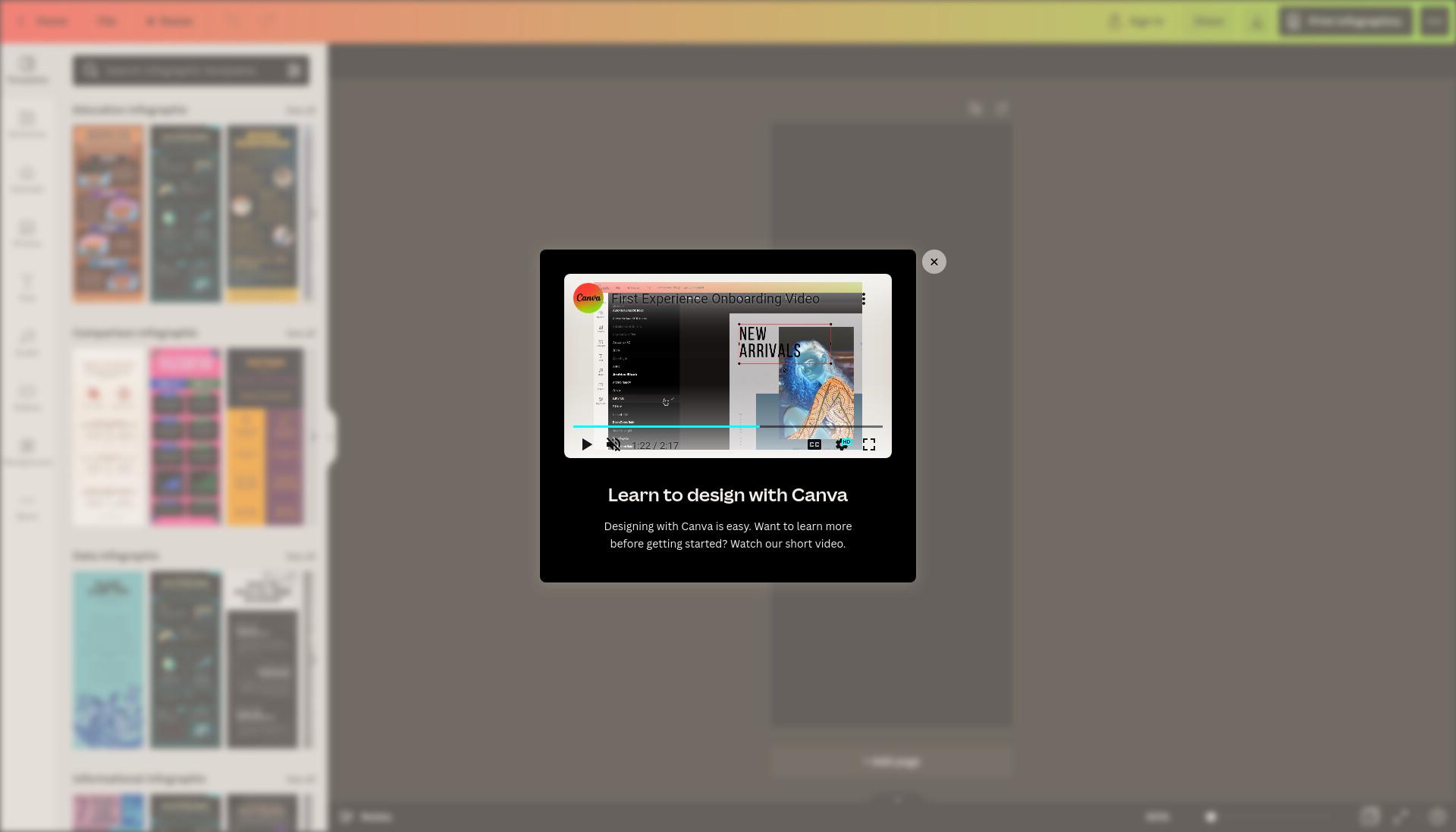Close the Learn to design dialog
Screen dimensions: 1456x832
pos(934,262)
